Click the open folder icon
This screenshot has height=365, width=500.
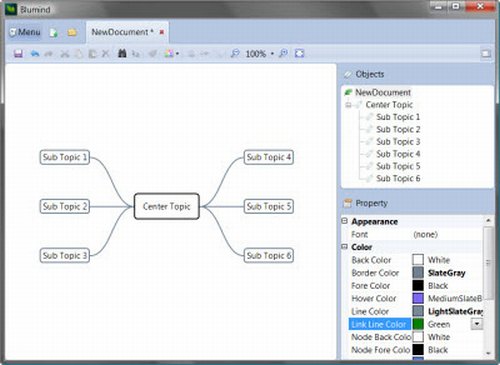[72, 32]
